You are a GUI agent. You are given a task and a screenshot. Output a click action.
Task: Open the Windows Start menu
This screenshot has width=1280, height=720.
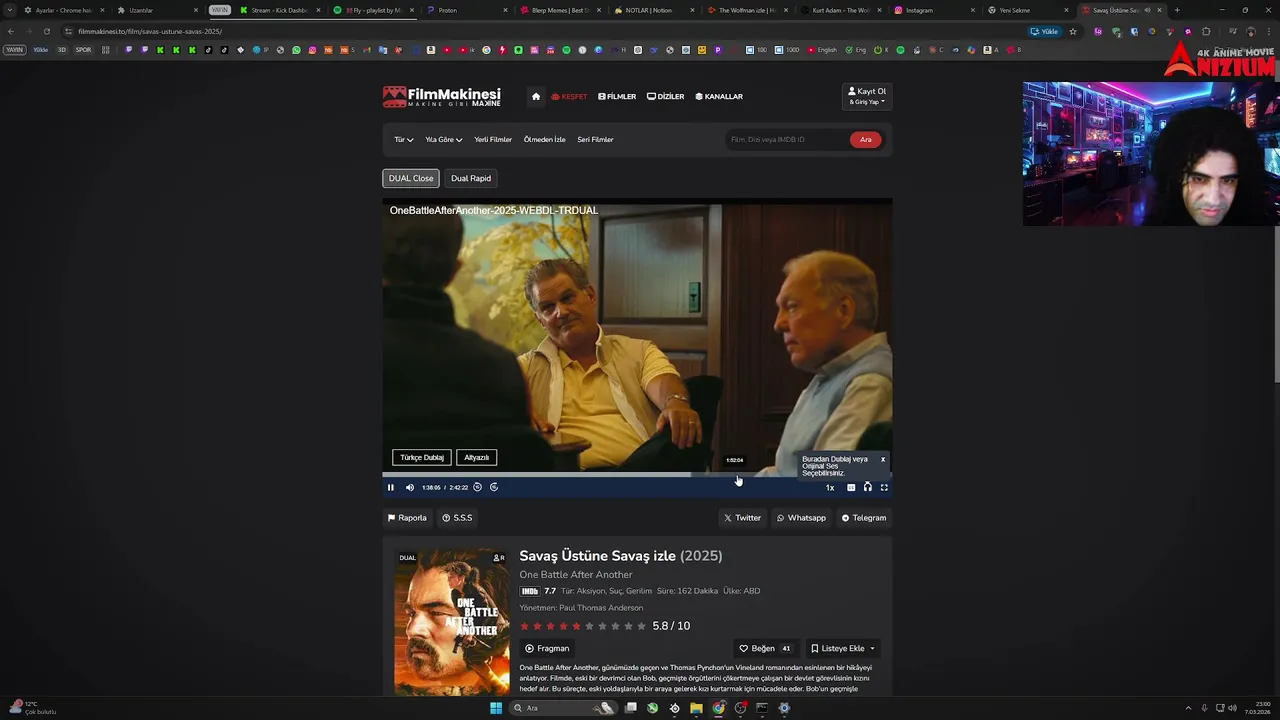pyautogui.click(x=496, y=708)
